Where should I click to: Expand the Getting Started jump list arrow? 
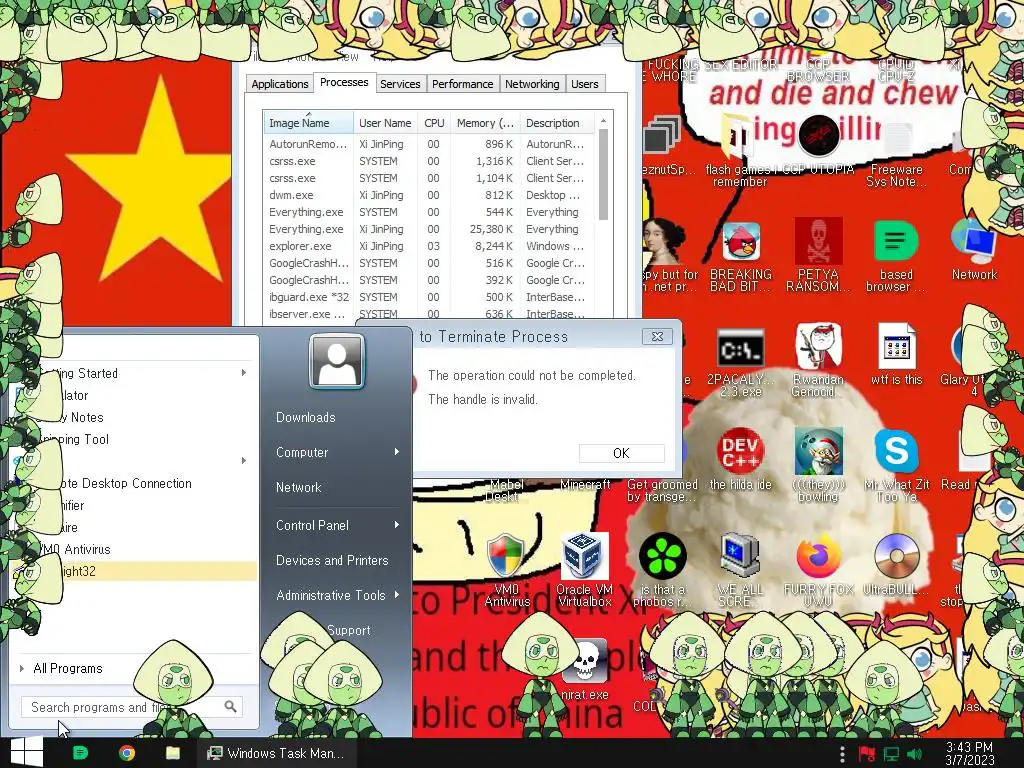pos(244,373)
